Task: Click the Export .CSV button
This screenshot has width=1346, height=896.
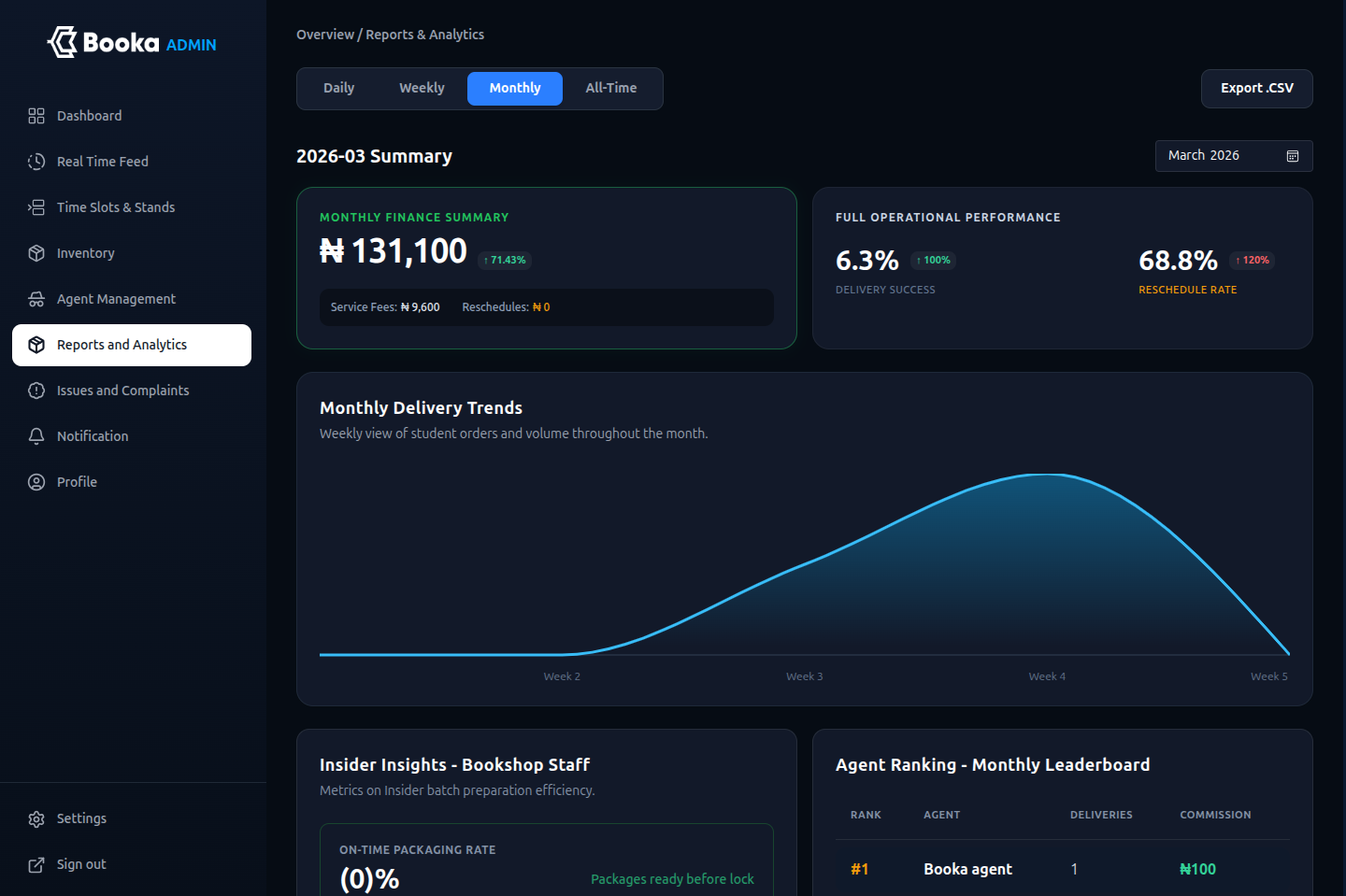Action: pos(1257,89)
